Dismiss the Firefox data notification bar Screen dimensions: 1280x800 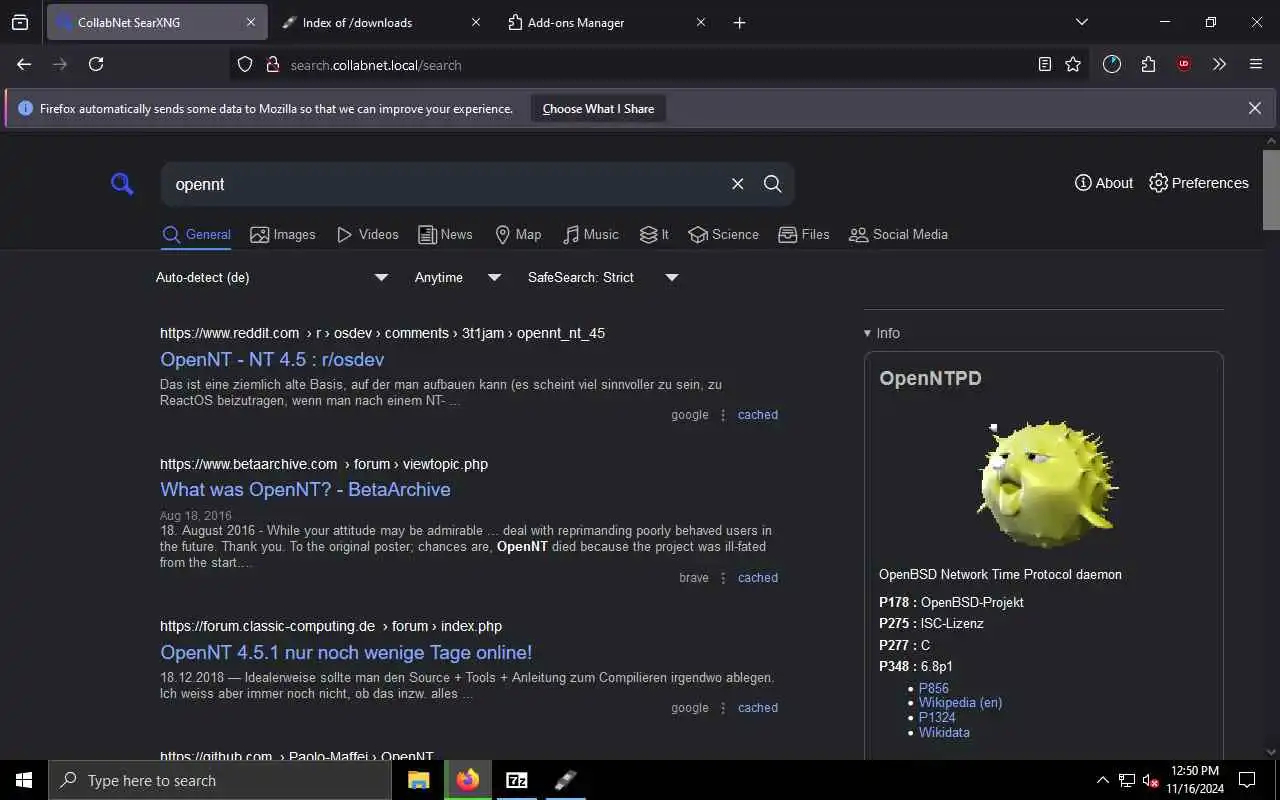[x=1254, y=108]
